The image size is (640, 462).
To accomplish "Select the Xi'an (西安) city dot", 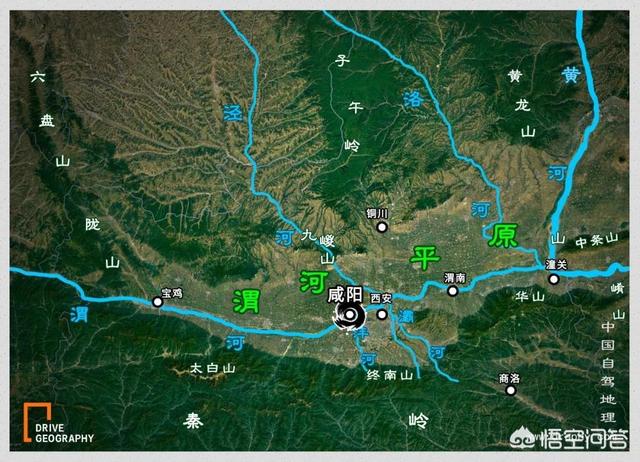I will click(x=382, y=314).
